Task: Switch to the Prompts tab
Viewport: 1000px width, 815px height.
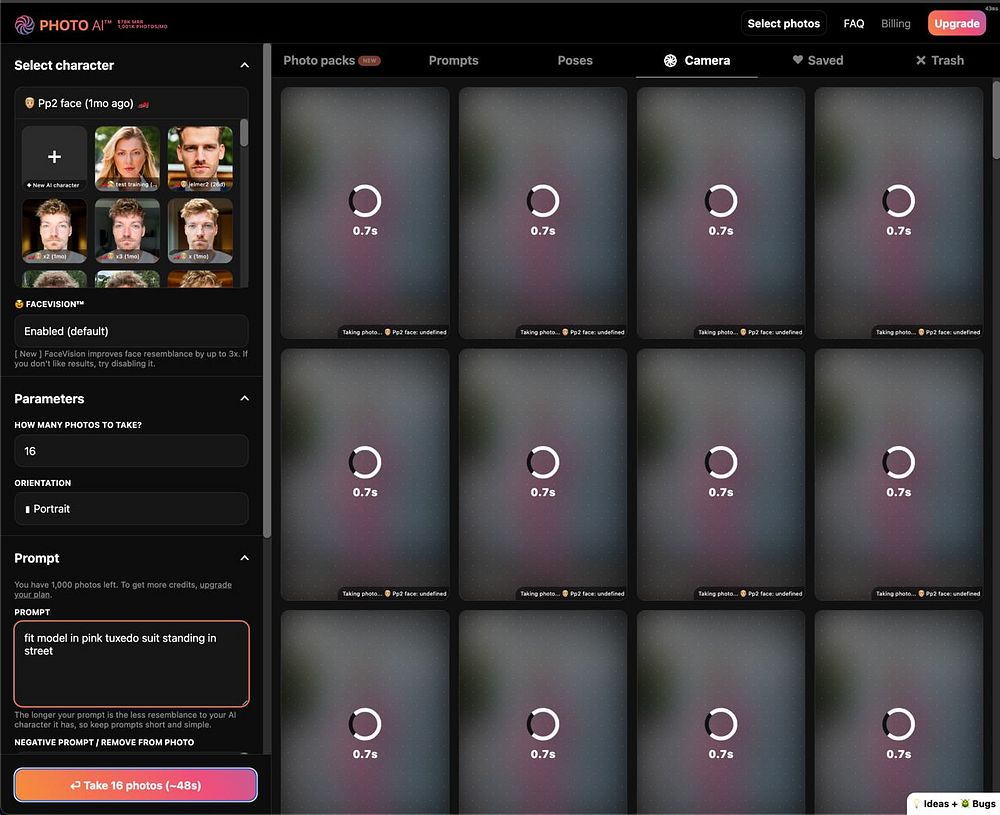Action: coord(453,61)
